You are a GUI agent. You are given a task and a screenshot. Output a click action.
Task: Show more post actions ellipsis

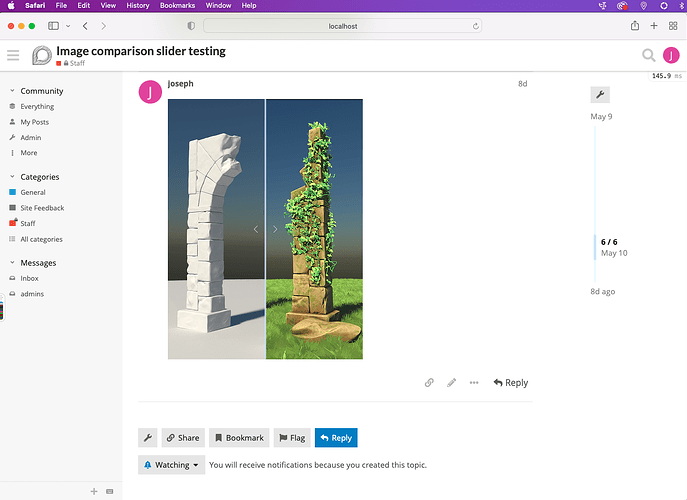[x=474, y=383]
